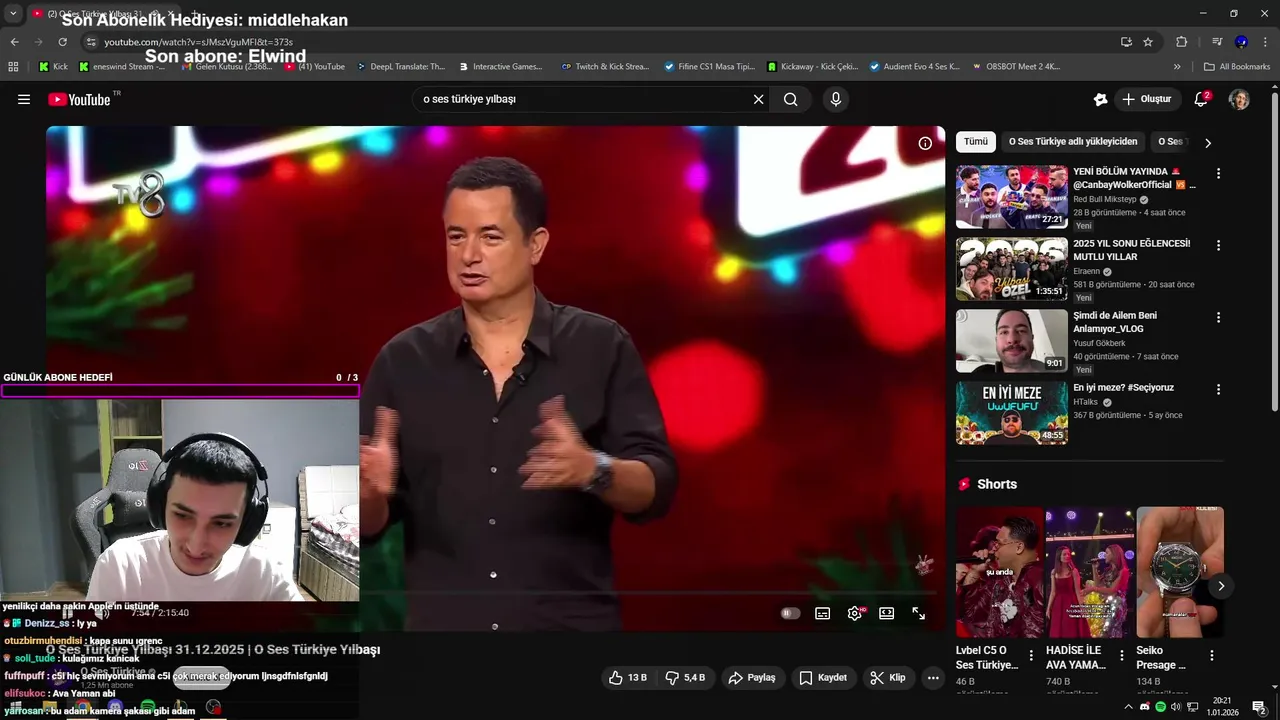This screenshot has height=720, width=1280.
Task: Click the Oluştur create button
Action: (1147, 99)
